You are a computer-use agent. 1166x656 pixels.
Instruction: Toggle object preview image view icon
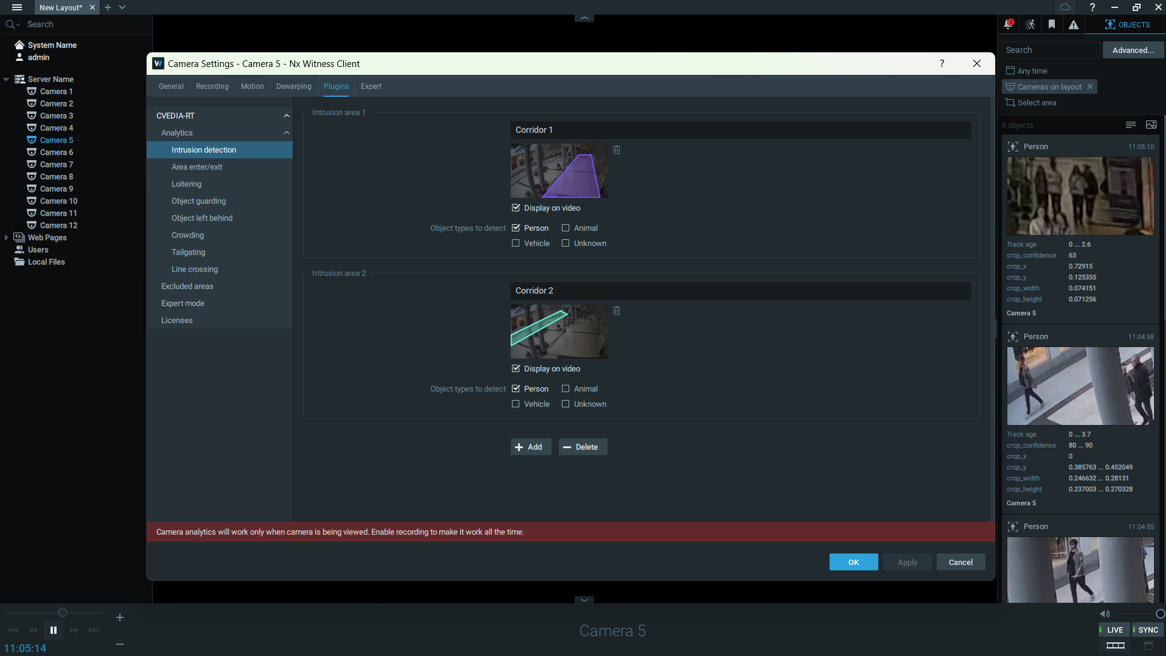[x=1151, y=125]
